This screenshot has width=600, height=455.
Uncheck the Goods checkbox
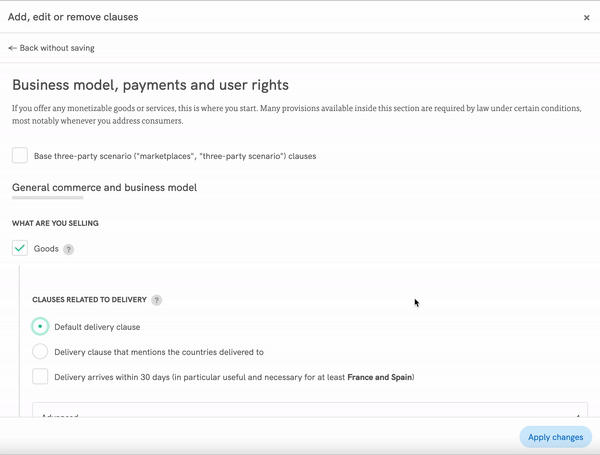click(20, 248)
